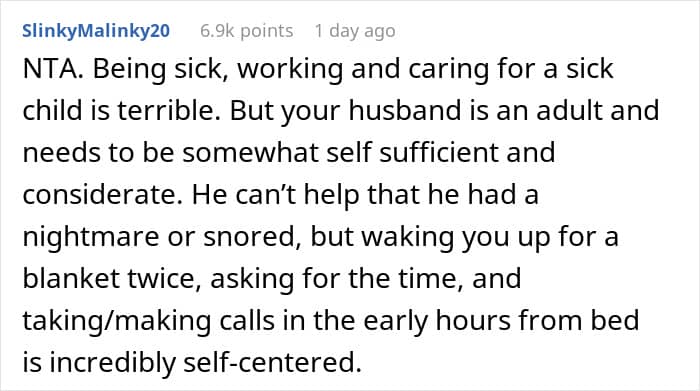The width and height of the screenshot is (700, 391).
Task: Click the words 'taking/making calls'
Action: 148,320
